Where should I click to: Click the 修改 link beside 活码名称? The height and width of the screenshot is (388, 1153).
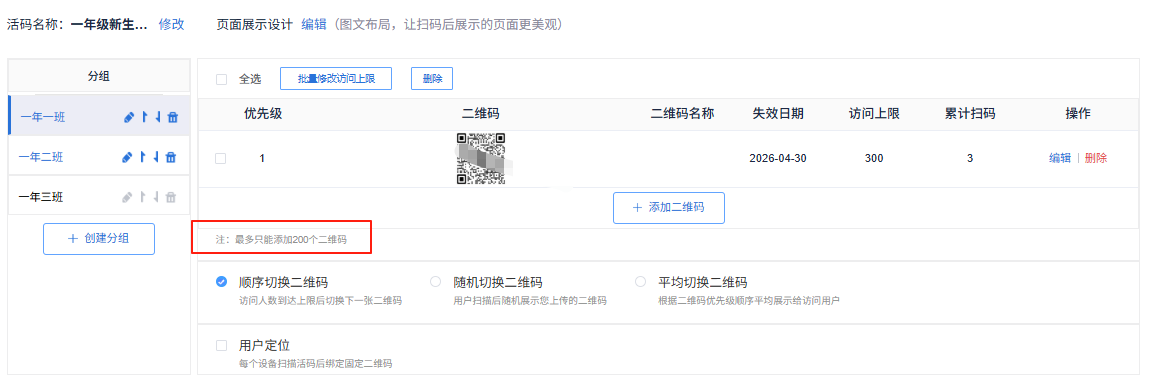click(171, 24)
